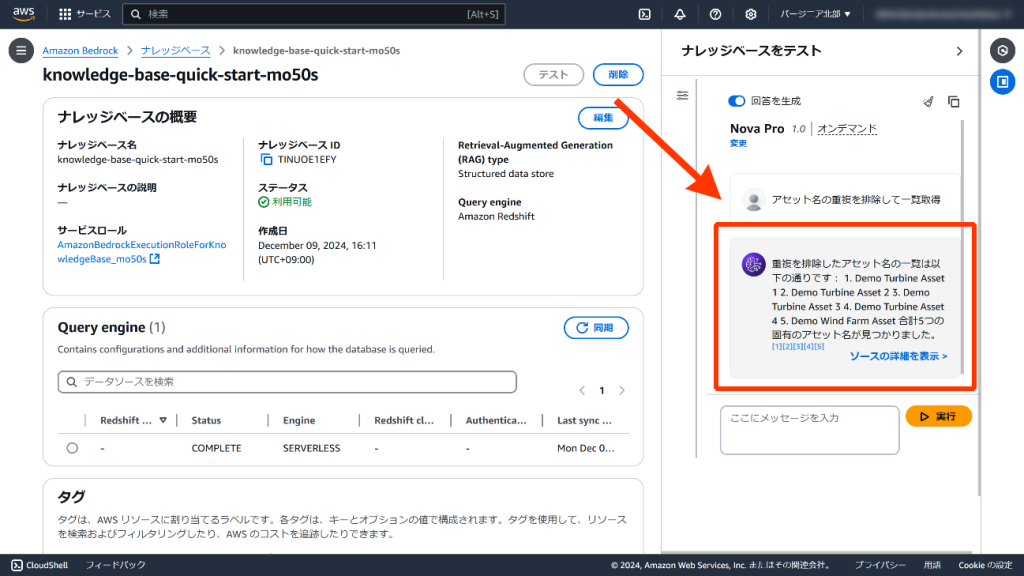The image size is (1024, 576).
Task: Click the 編集 edit button
Action: [x=603, y=118]
